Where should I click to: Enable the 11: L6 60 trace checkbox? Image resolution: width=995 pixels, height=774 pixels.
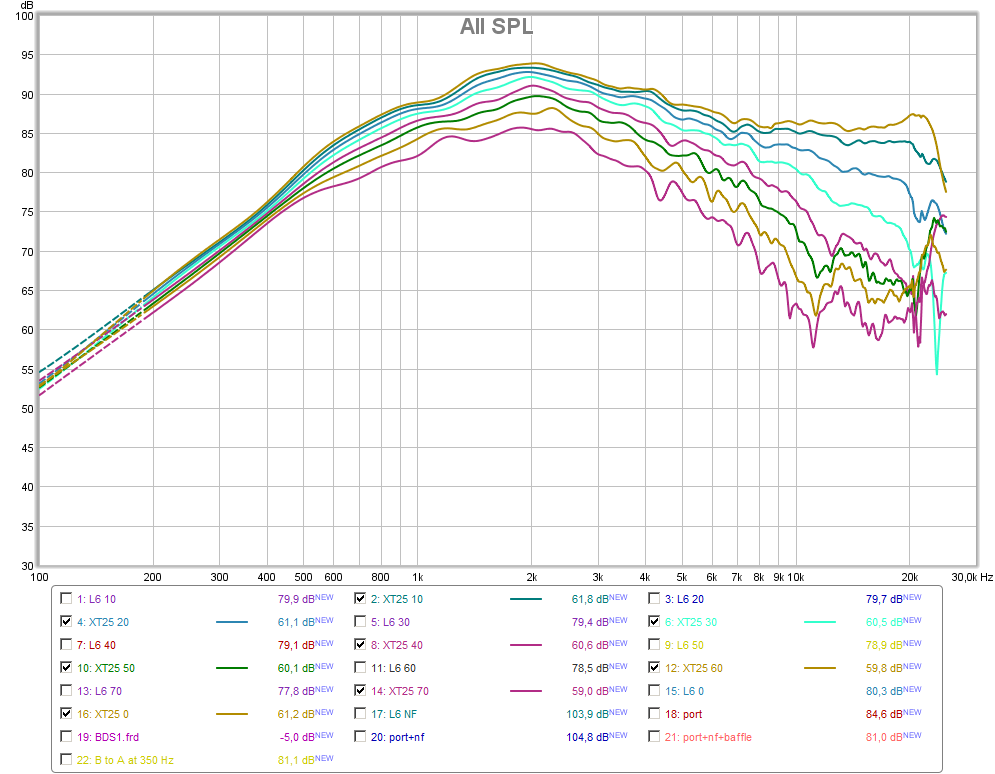[x=360, y=667]
